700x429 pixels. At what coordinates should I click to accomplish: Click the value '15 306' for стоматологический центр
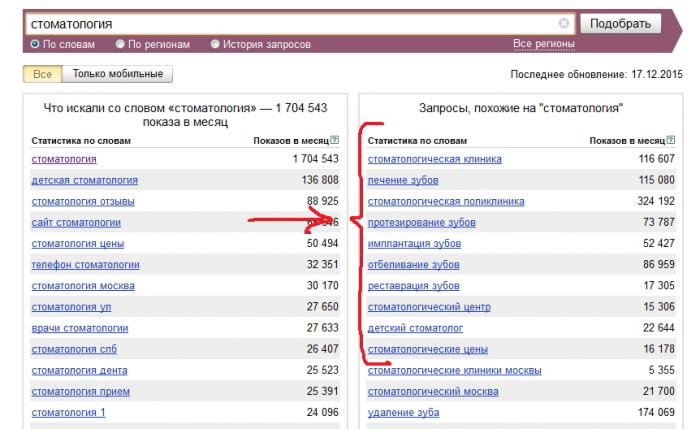658,307
